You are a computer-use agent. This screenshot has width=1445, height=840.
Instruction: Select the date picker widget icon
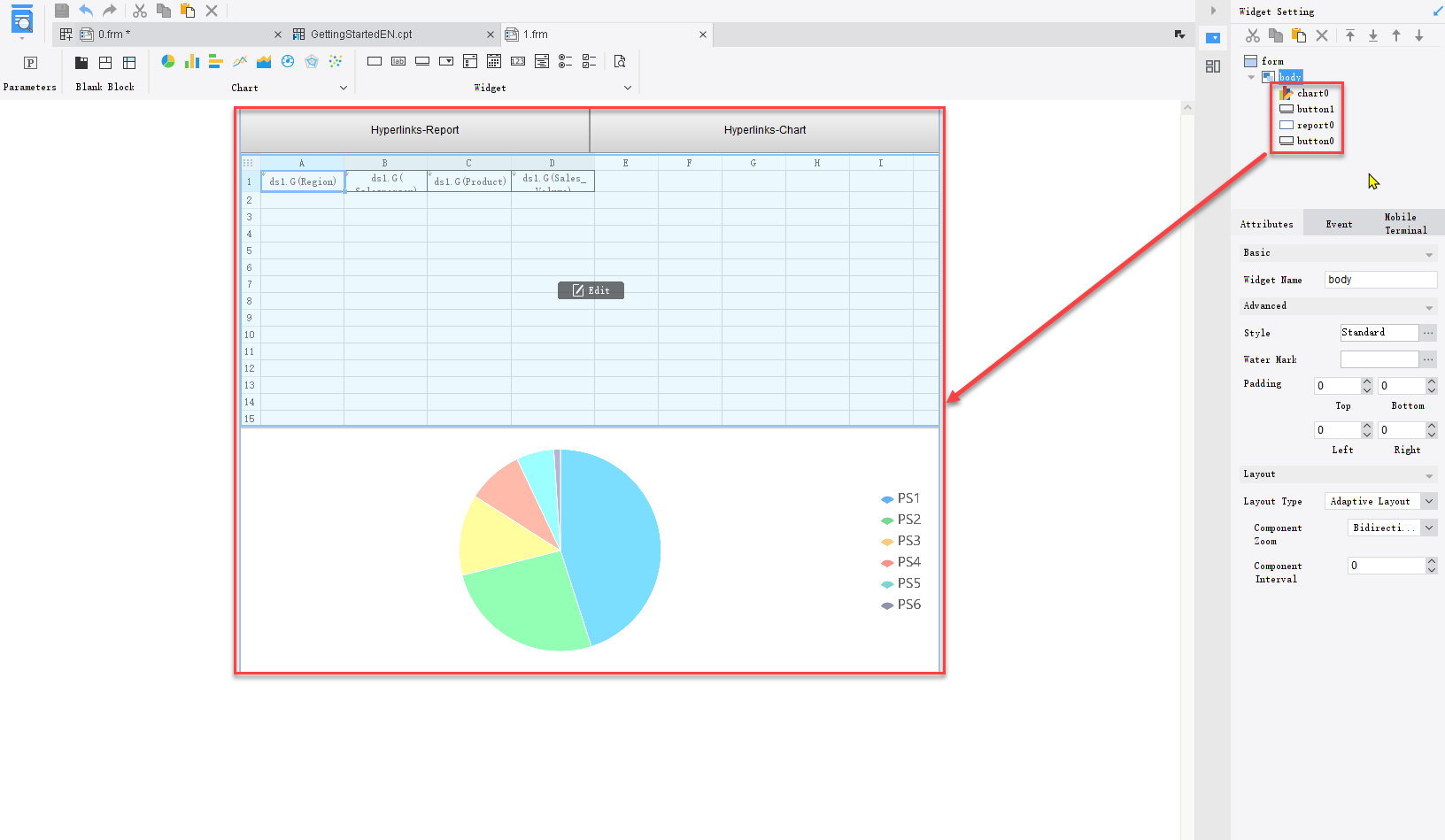494,61
